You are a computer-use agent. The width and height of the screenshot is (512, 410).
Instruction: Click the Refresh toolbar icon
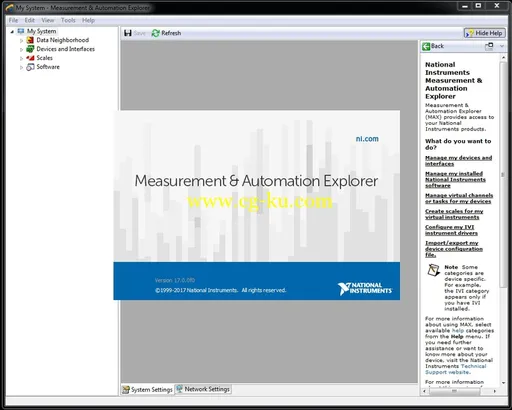(155, 33)
